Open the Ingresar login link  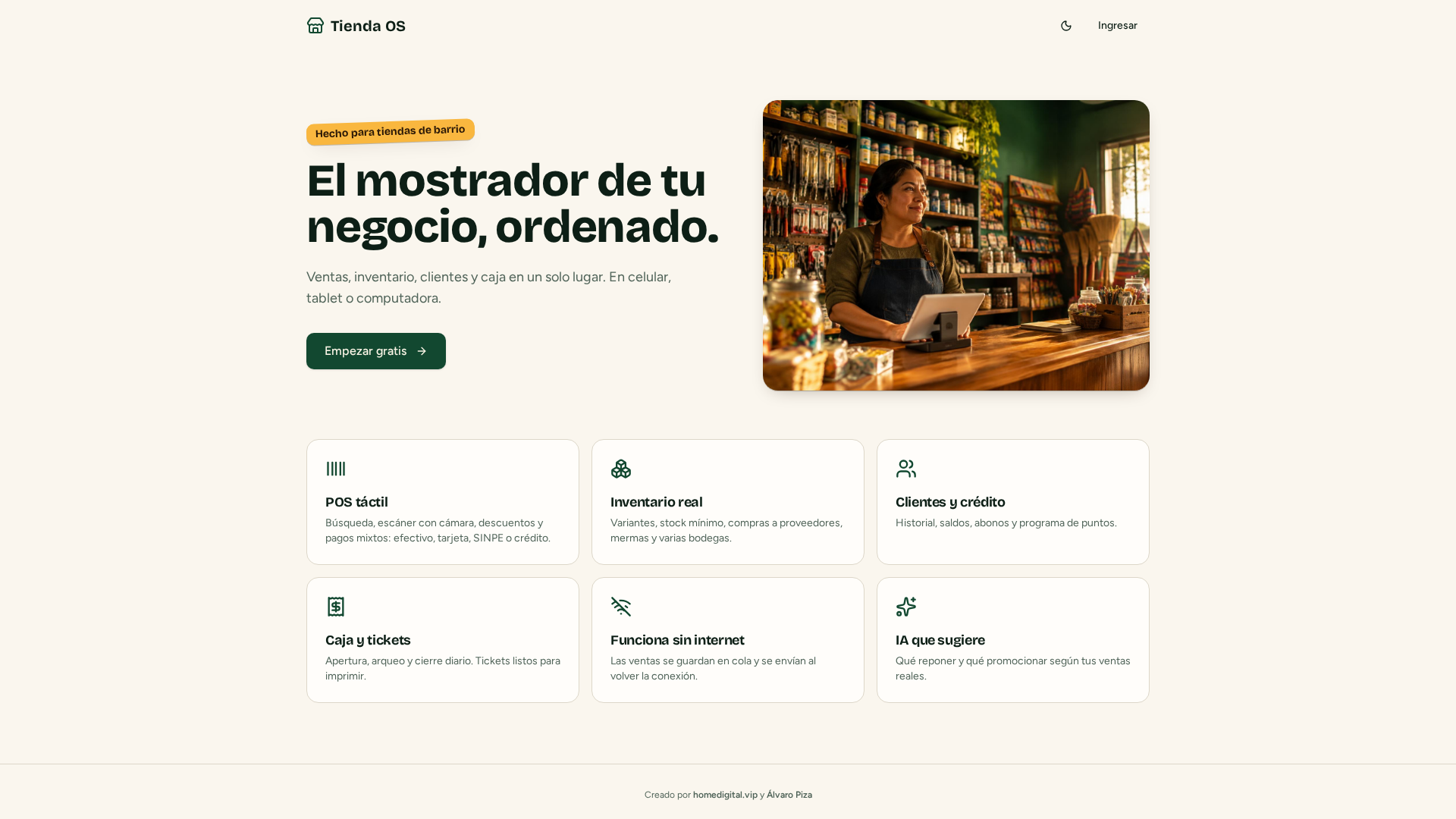[1118, 26]
